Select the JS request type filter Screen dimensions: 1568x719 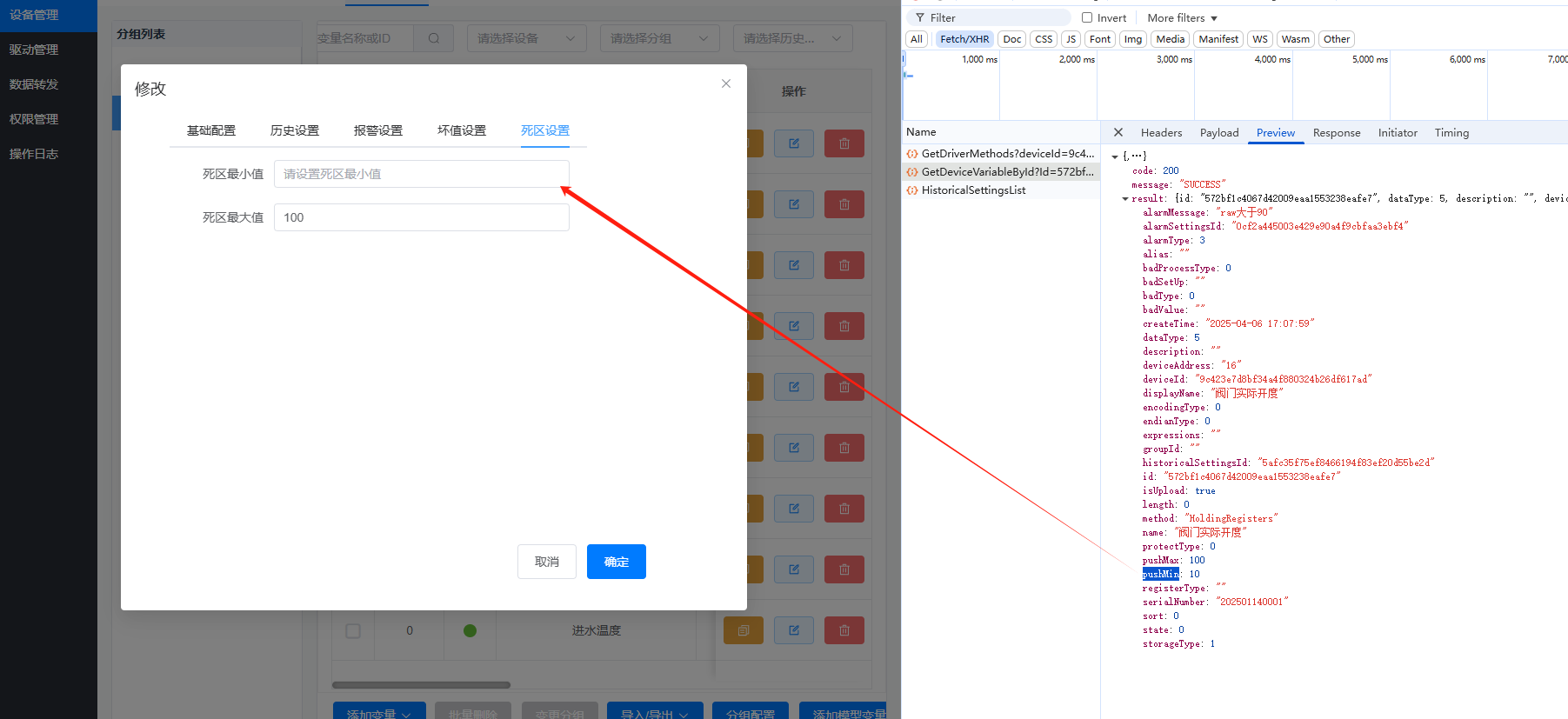click(1071, 39)
